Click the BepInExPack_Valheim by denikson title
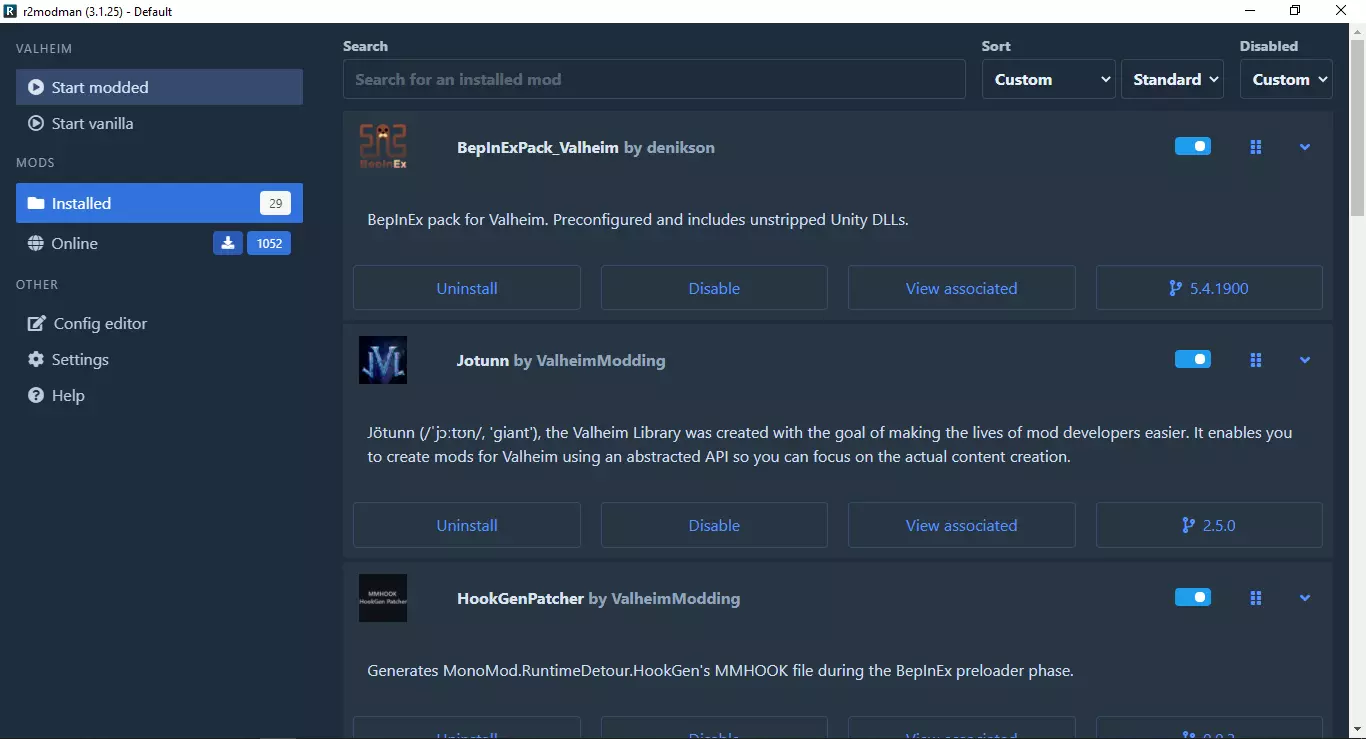This screenshot has height=739, width=1366. pos(586,147)
